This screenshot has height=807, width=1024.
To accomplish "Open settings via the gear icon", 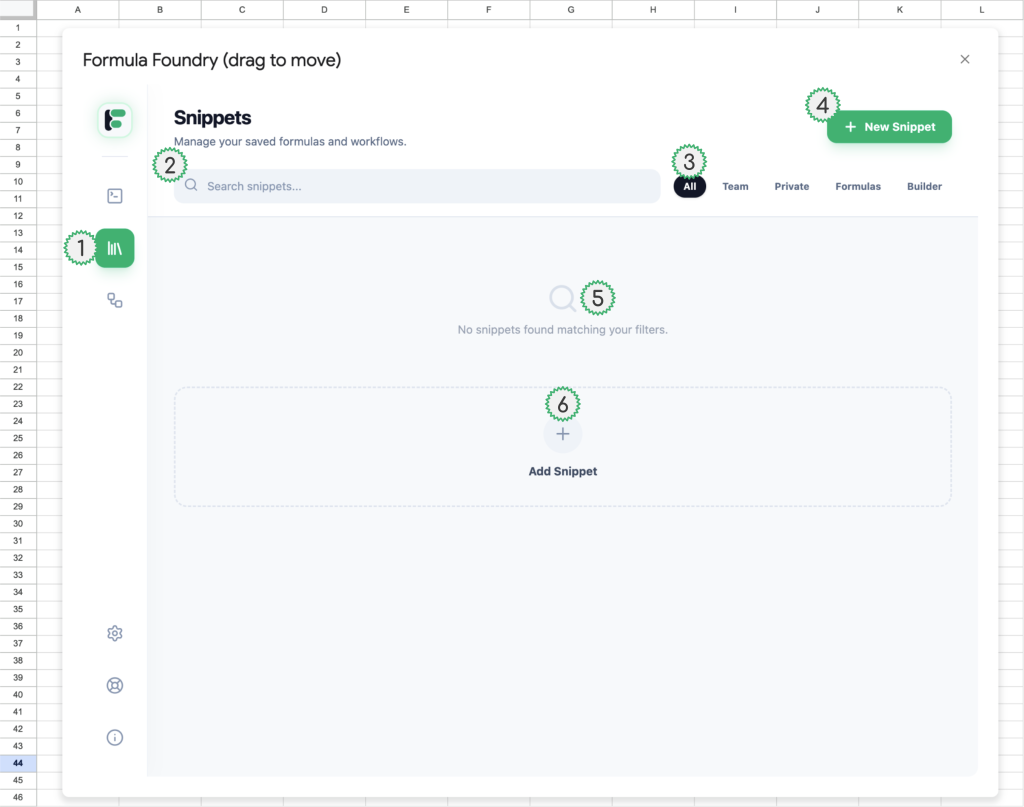I will (x=115, y=633).
